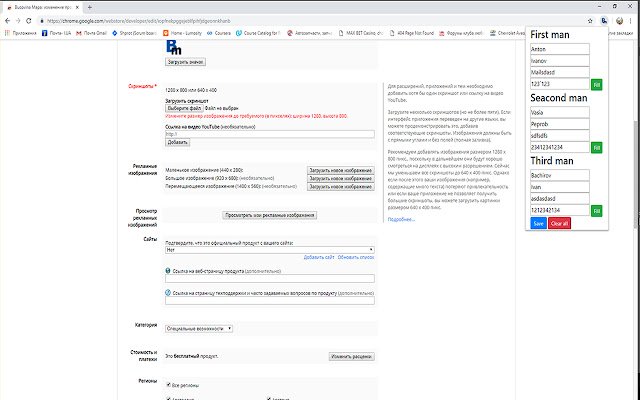Click the Third man field containing asdasdasd

point(560,198)
